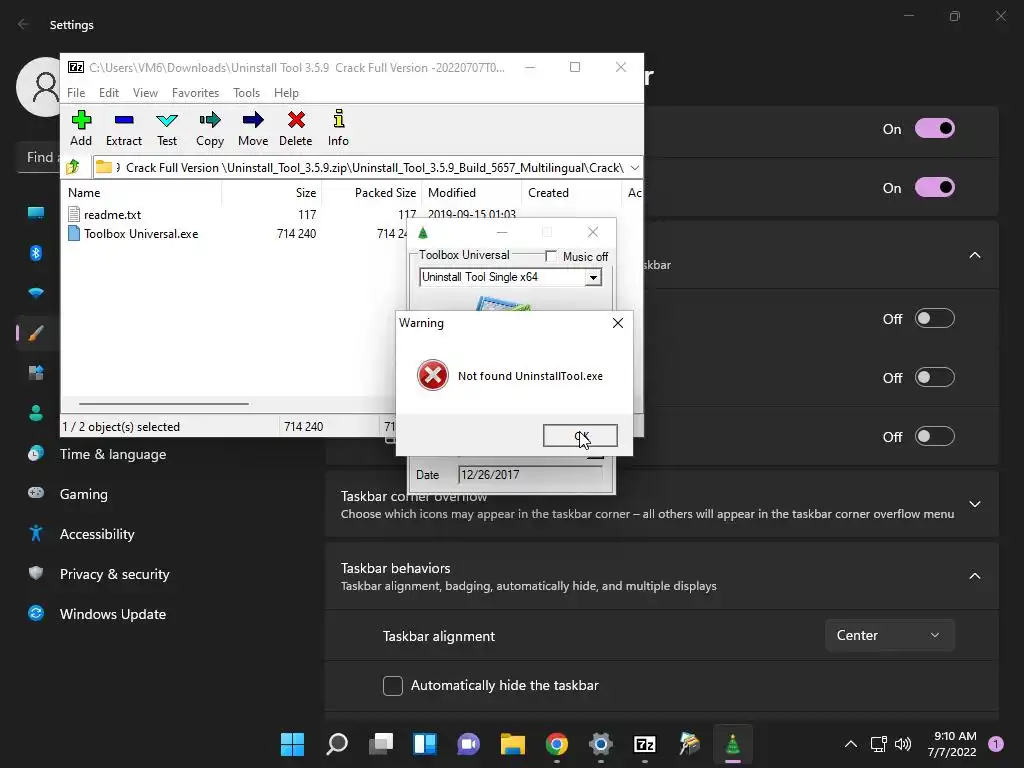Sort by the Size column header
The width and height of the screenshot is (1024, 768).
point(271,193)
